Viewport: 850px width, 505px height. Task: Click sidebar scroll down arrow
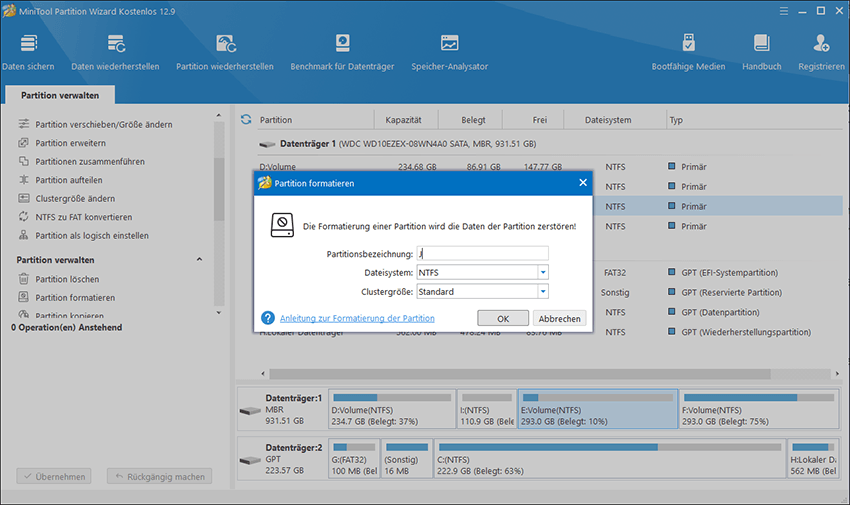[219, 313]
